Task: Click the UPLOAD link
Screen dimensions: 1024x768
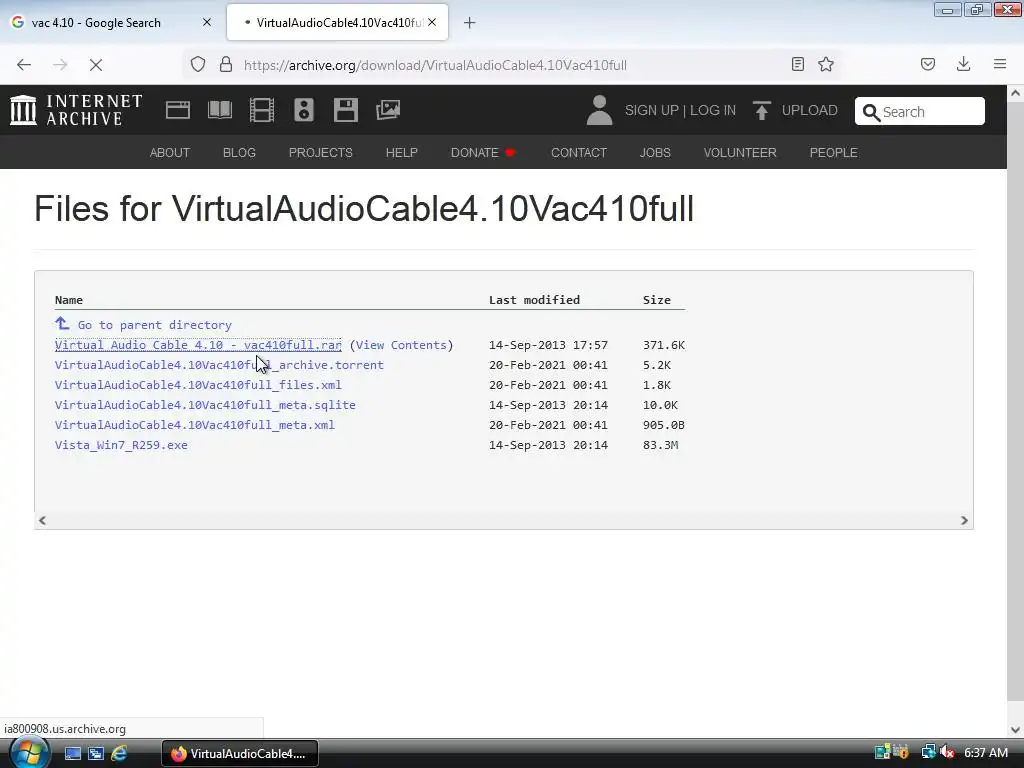Action: pos(809,110)
